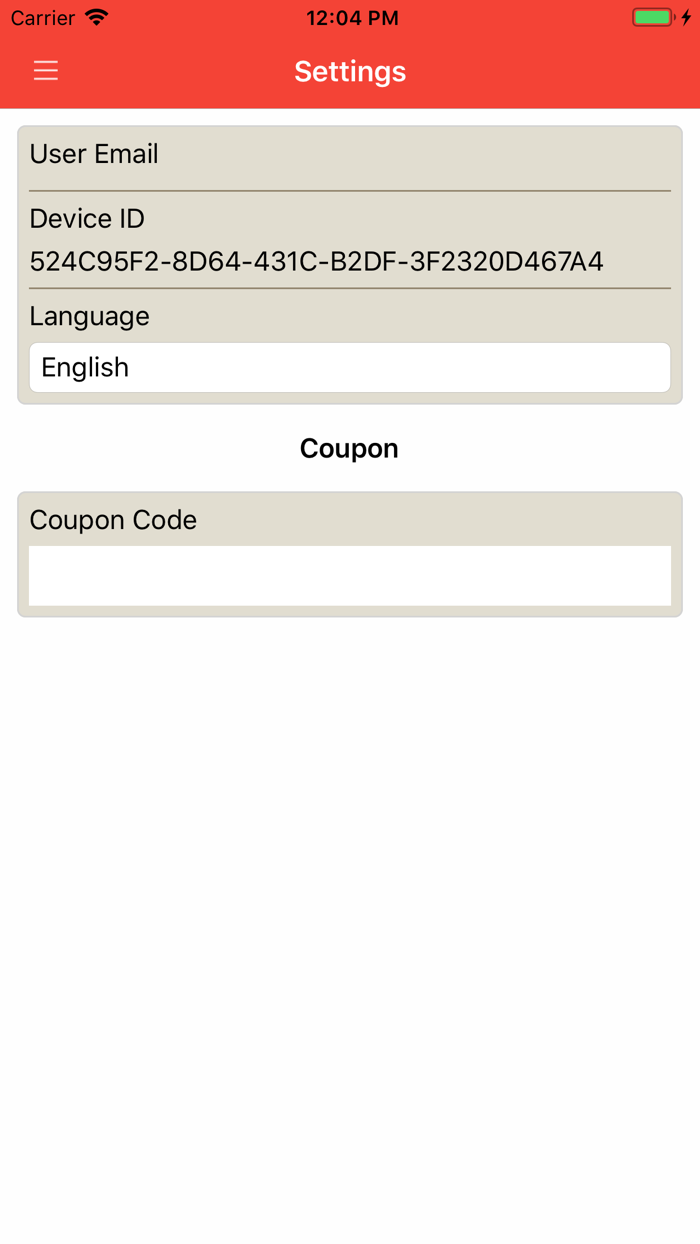Select the English language value

click(x=84, y=367)
